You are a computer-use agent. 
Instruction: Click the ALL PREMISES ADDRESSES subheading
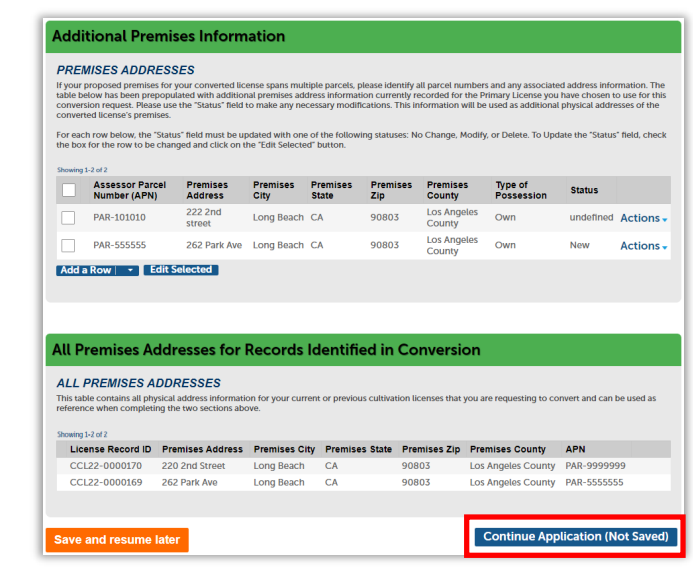138,383
